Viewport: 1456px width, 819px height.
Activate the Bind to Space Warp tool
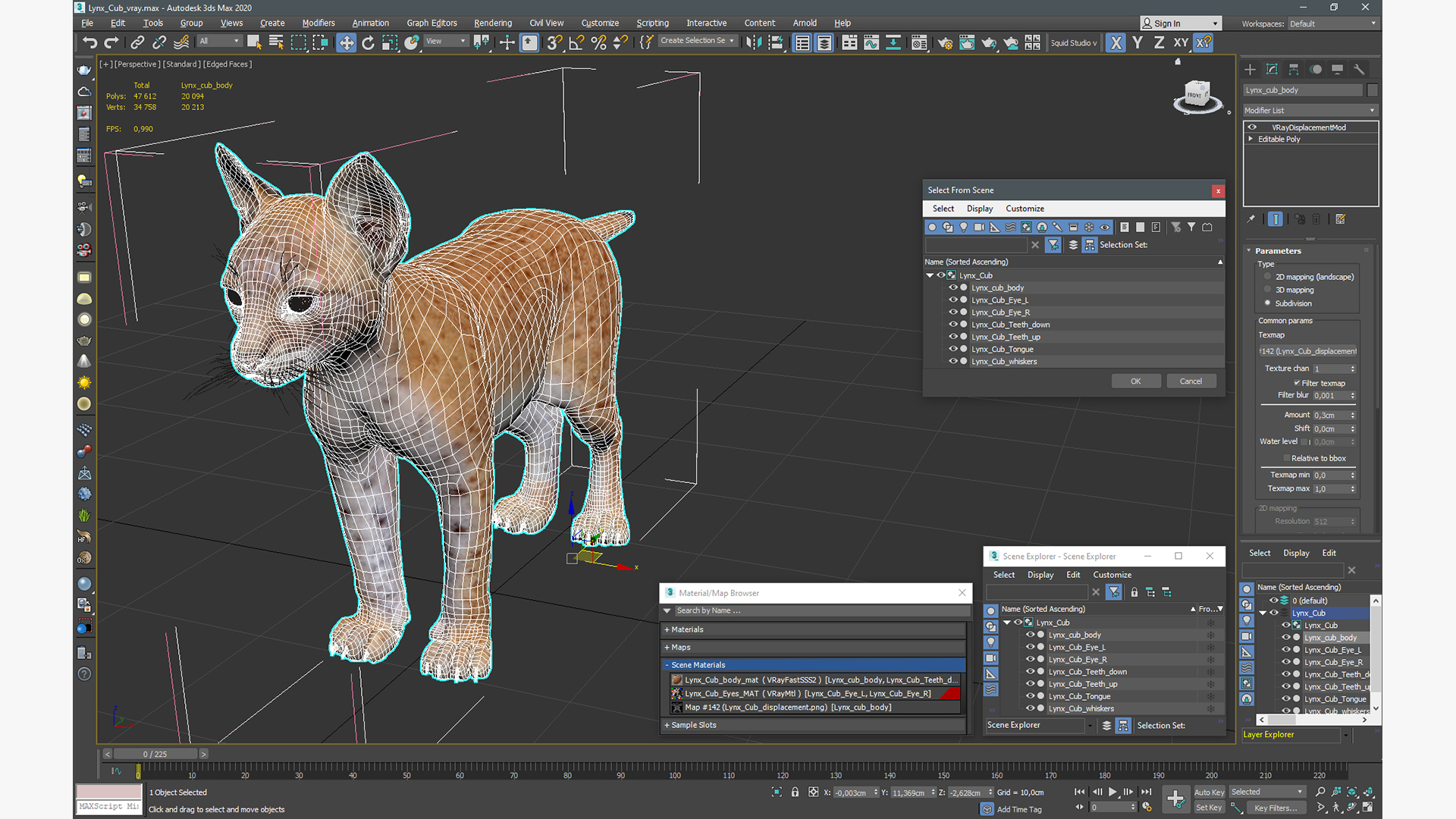click(181, 42)
